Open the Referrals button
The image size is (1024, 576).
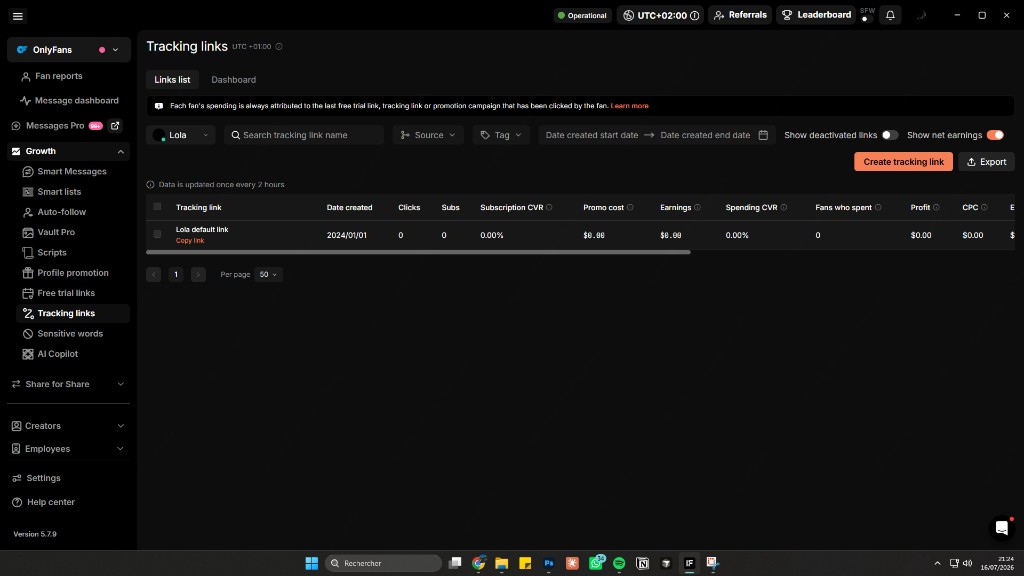click(x=740, y=15)
